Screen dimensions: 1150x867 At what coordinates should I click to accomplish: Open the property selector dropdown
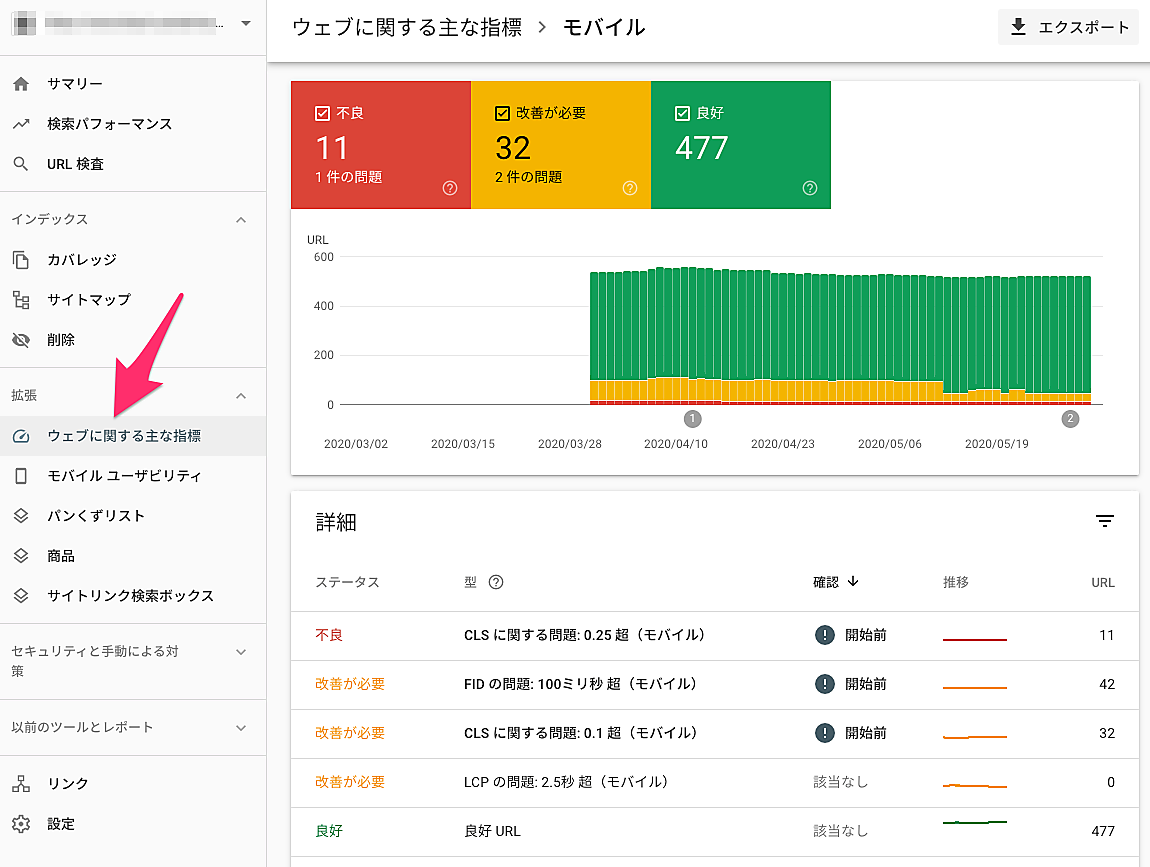(245, 24)
